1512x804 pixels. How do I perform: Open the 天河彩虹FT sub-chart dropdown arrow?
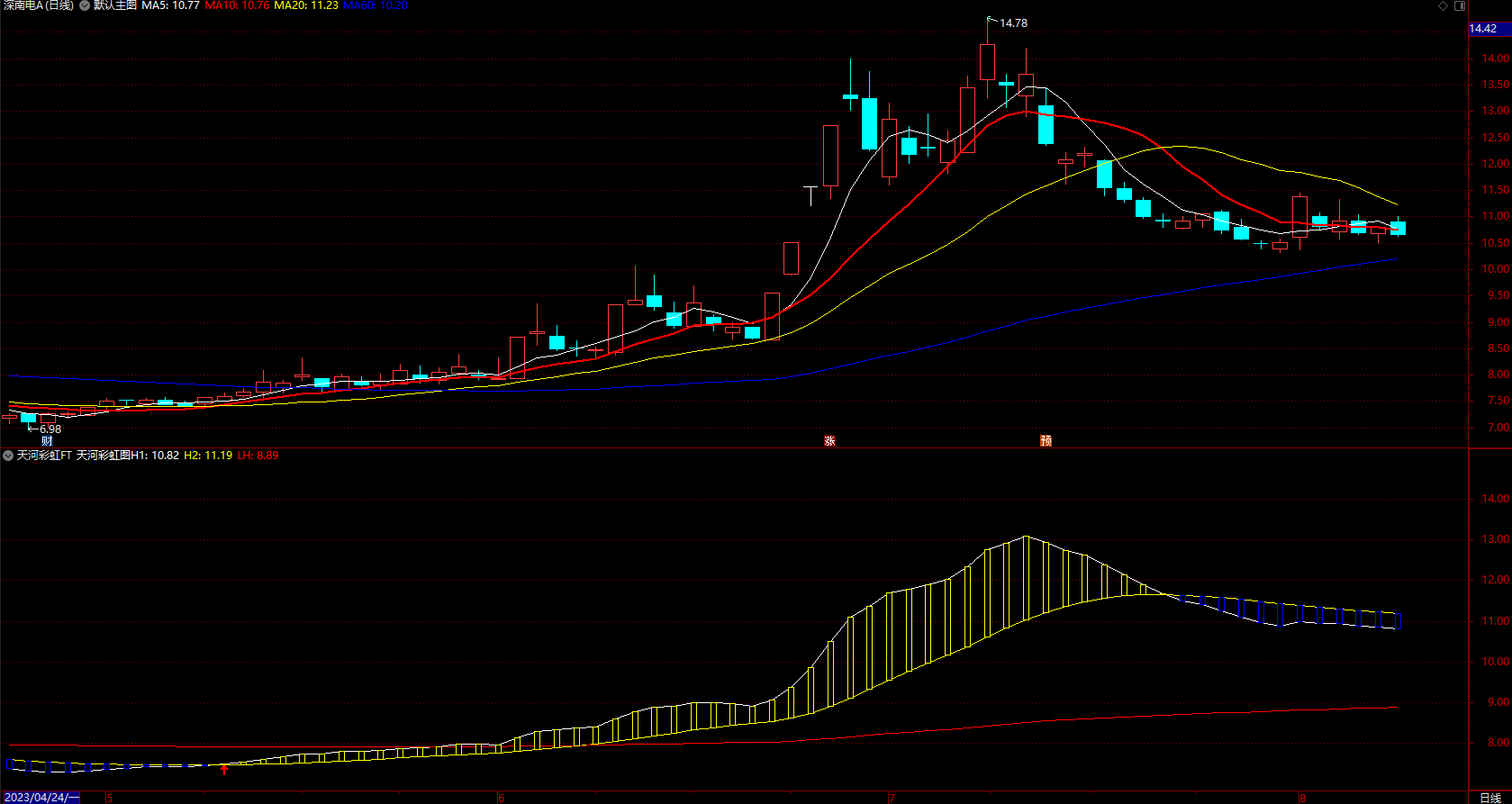[x=8, y=456]
